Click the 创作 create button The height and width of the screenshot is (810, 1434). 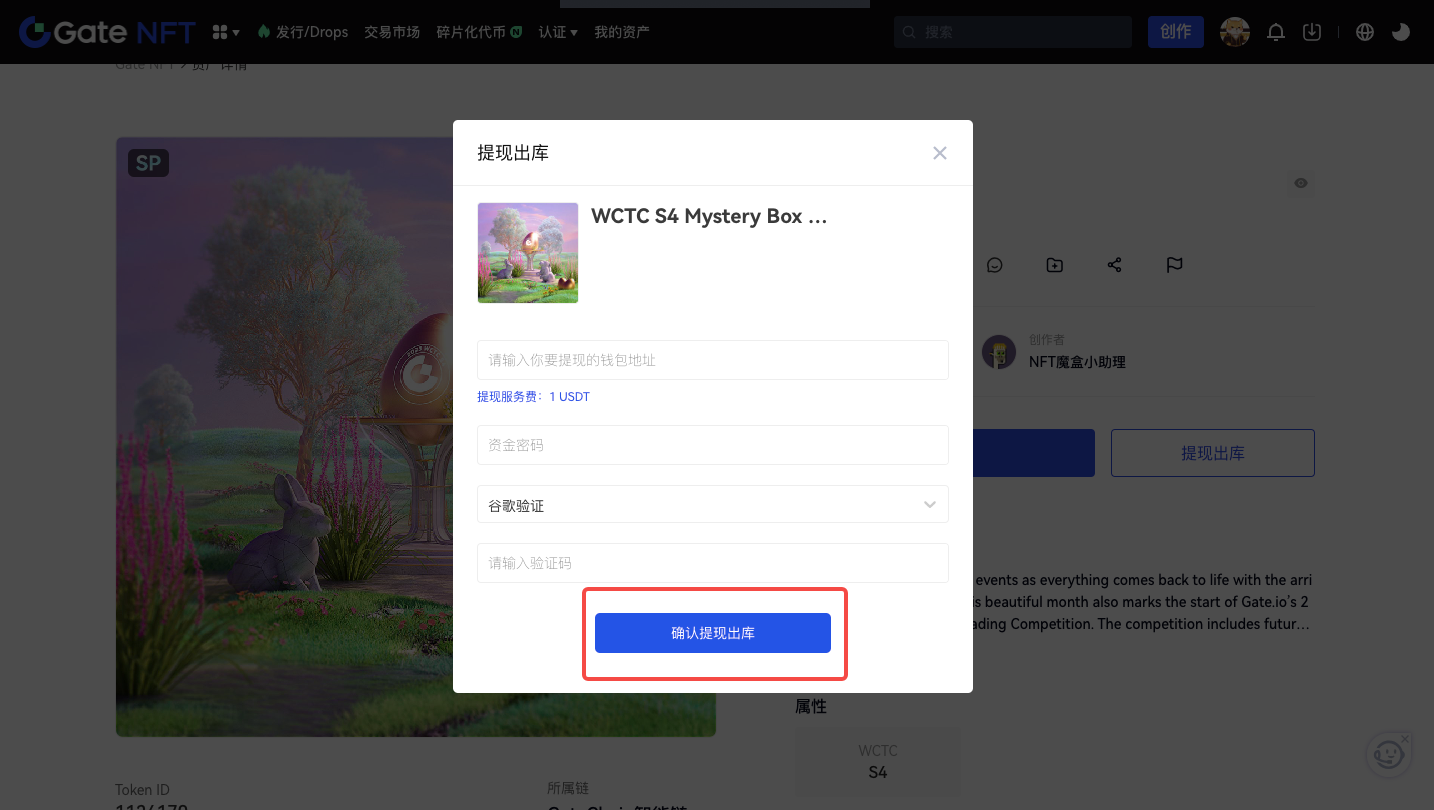(x=1175, y=32)
